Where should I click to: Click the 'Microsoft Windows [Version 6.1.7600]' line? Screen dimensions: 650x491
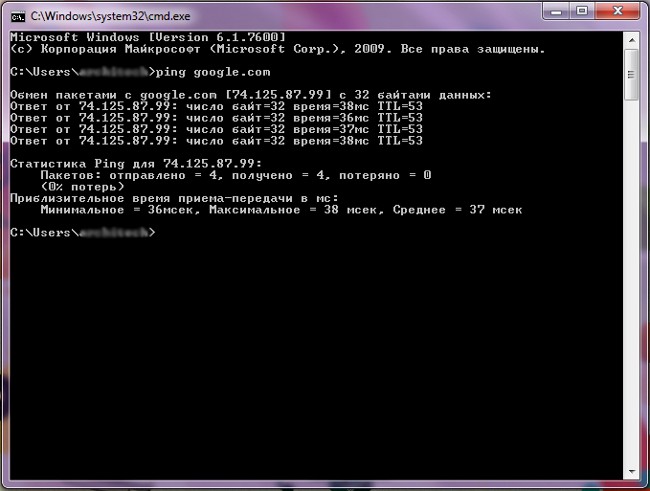(x=148, y=37)
